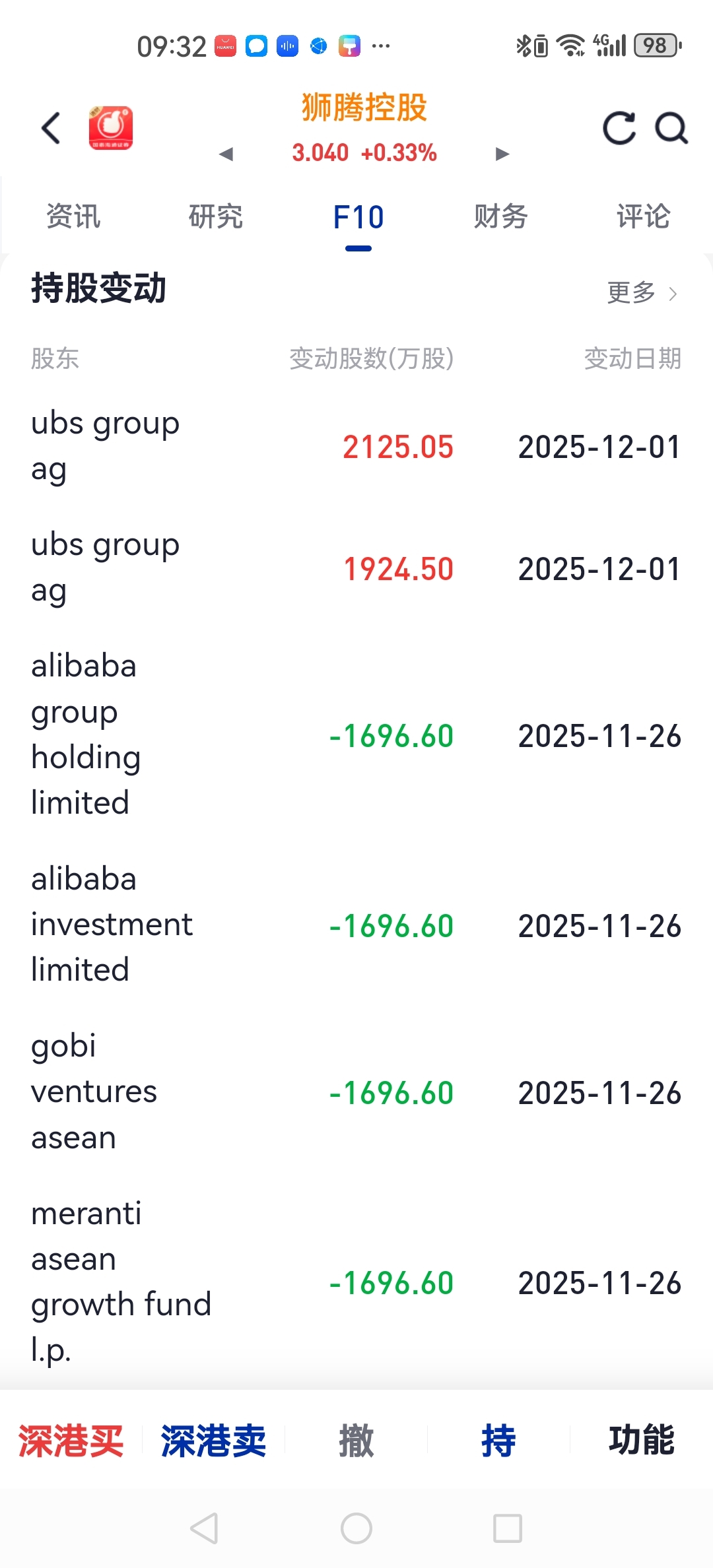Tap the back arrow icon
Screen dimensions: 713x1568
tap(51, 128)
